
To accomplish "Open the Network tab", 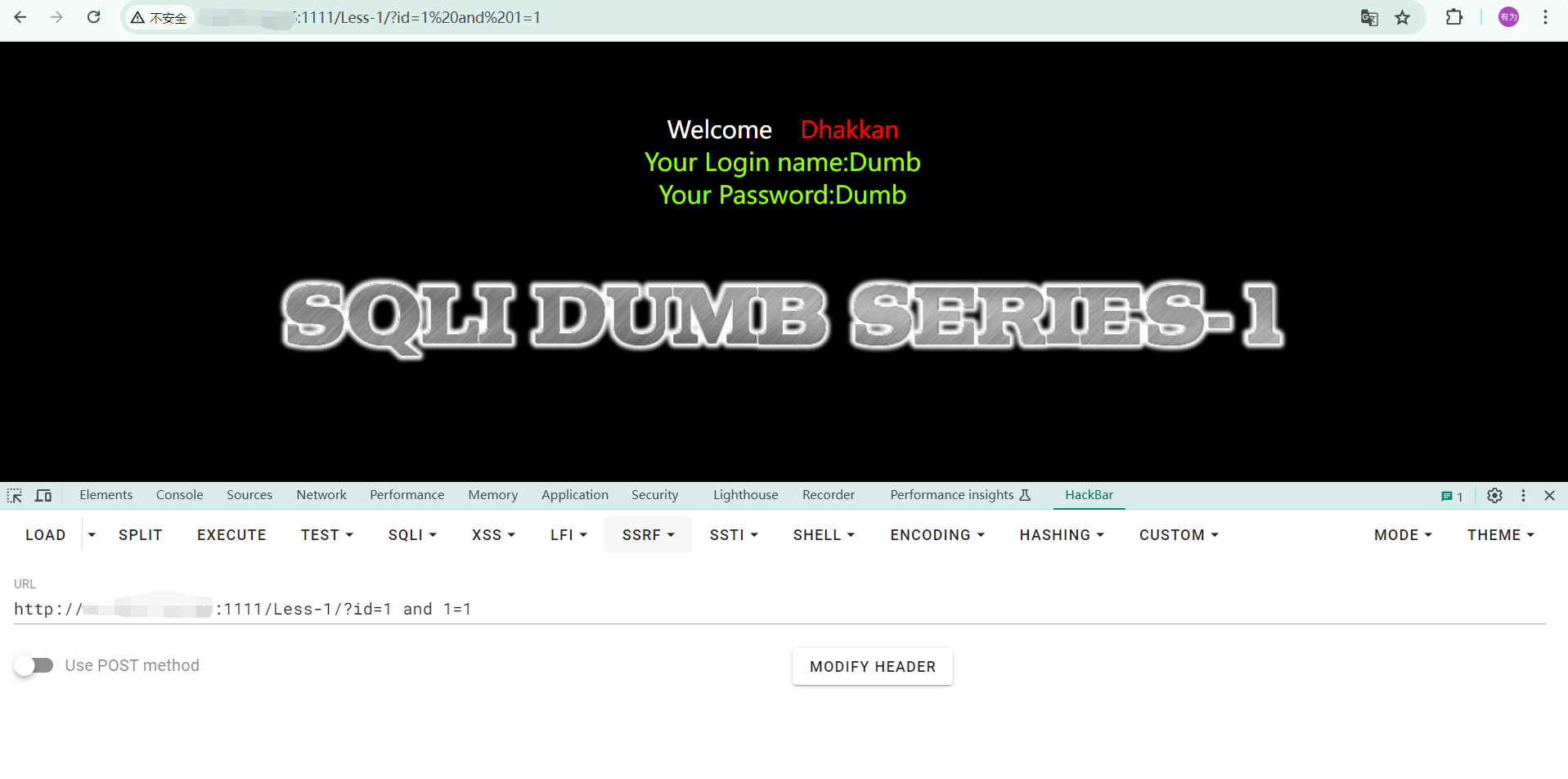I will pos(321,495).
